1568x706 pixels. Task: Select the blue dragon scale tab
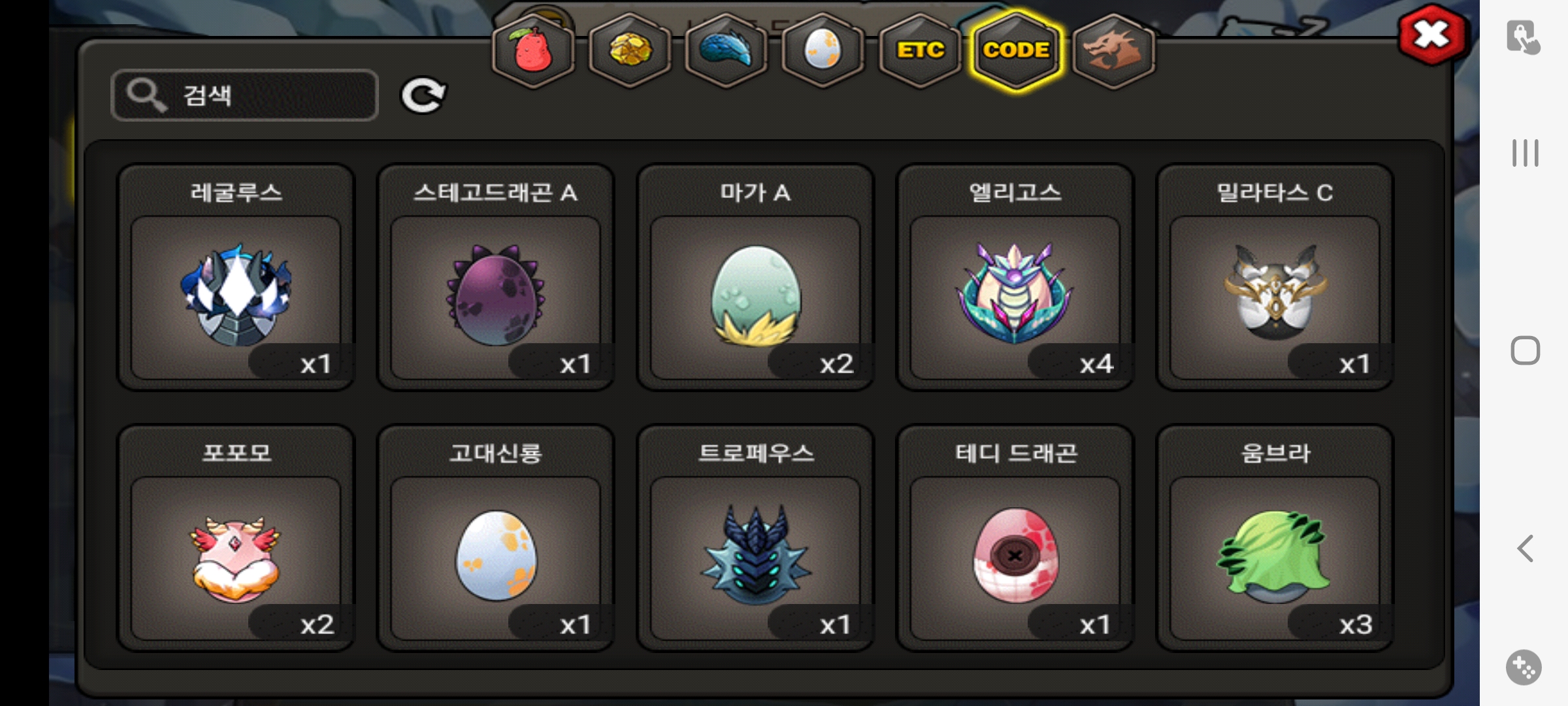tap(727, 50)
